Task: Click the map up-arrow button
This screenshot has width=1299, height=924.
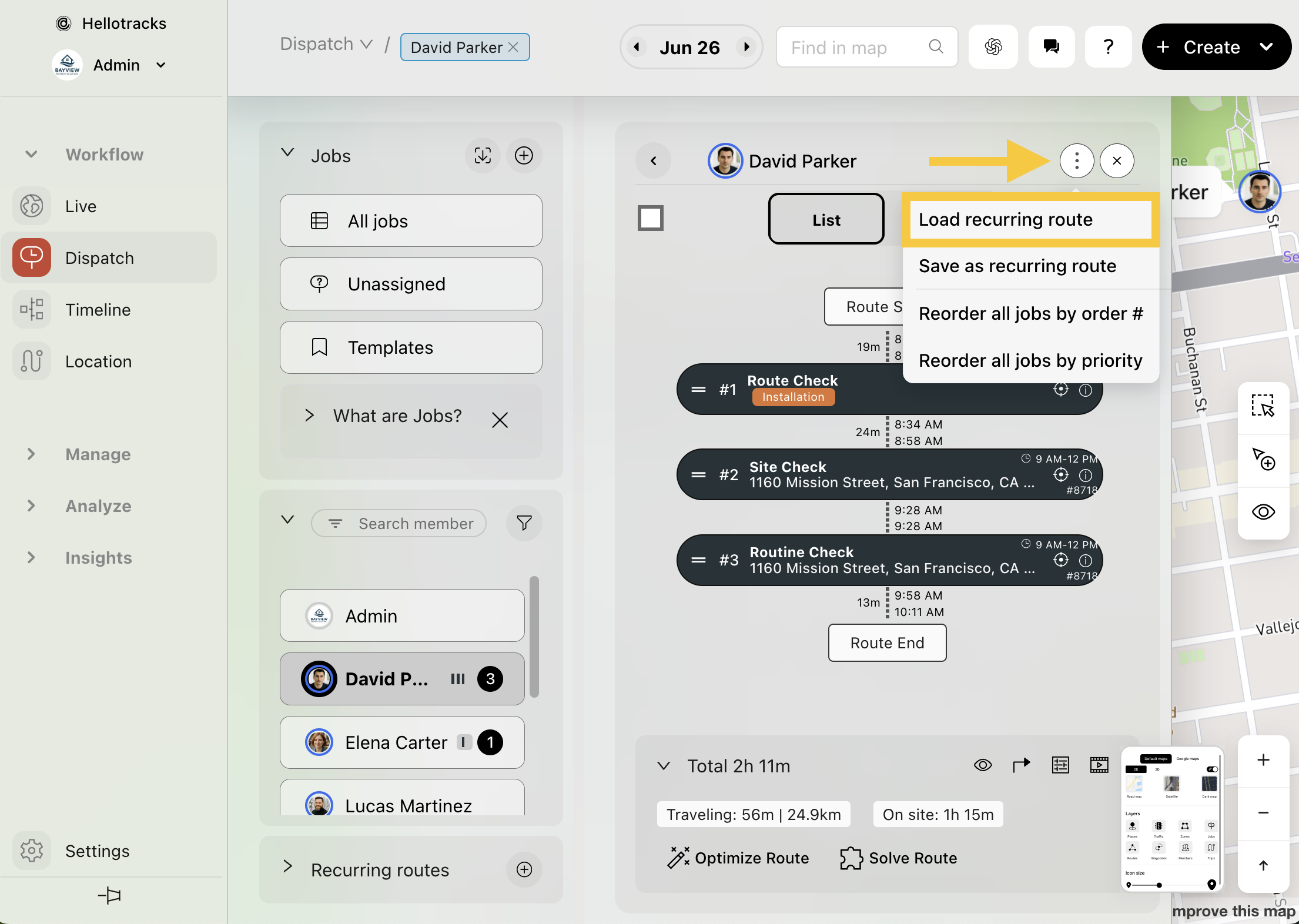Action: (1263, 865)
